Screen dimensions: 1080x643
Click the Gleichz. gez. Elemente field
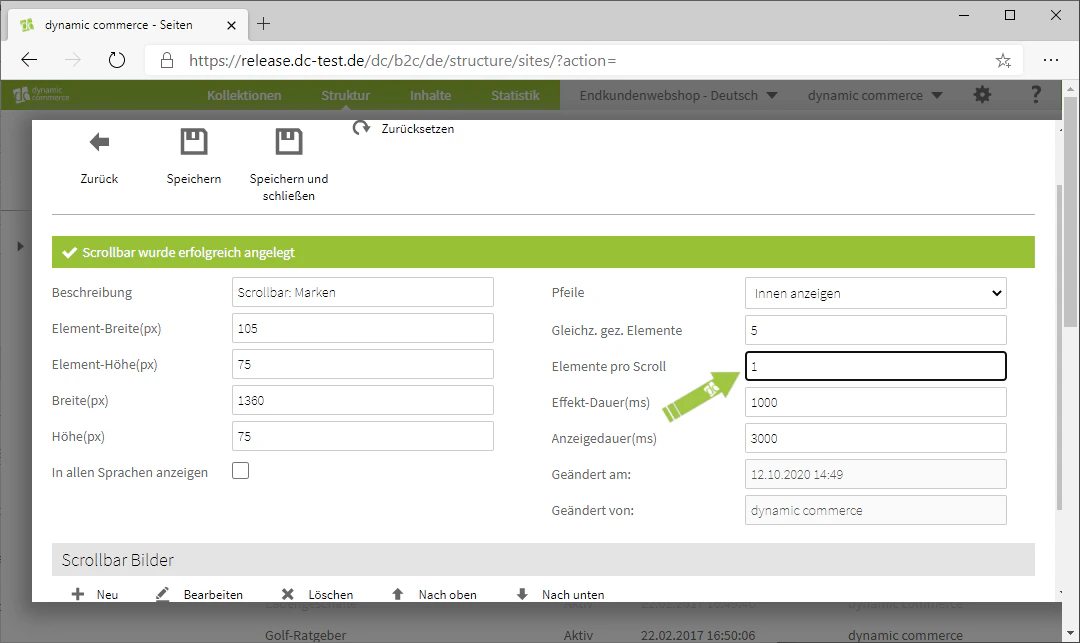875,330
